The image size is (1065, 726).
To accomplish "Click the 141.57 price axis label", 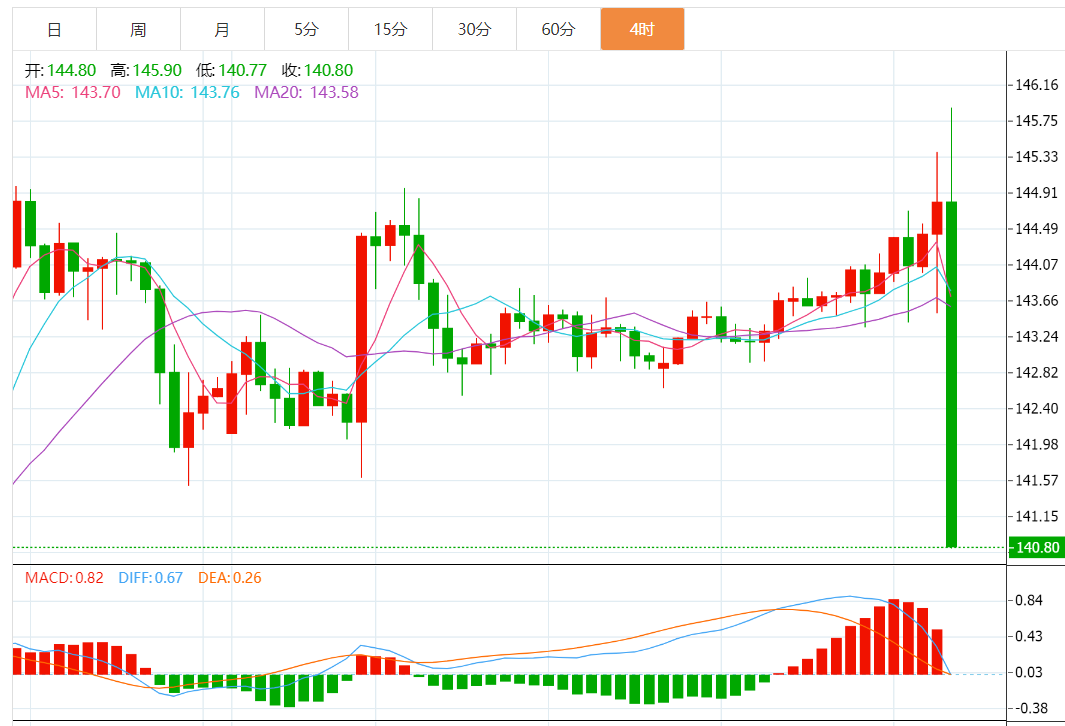I will coord(1036,481).
